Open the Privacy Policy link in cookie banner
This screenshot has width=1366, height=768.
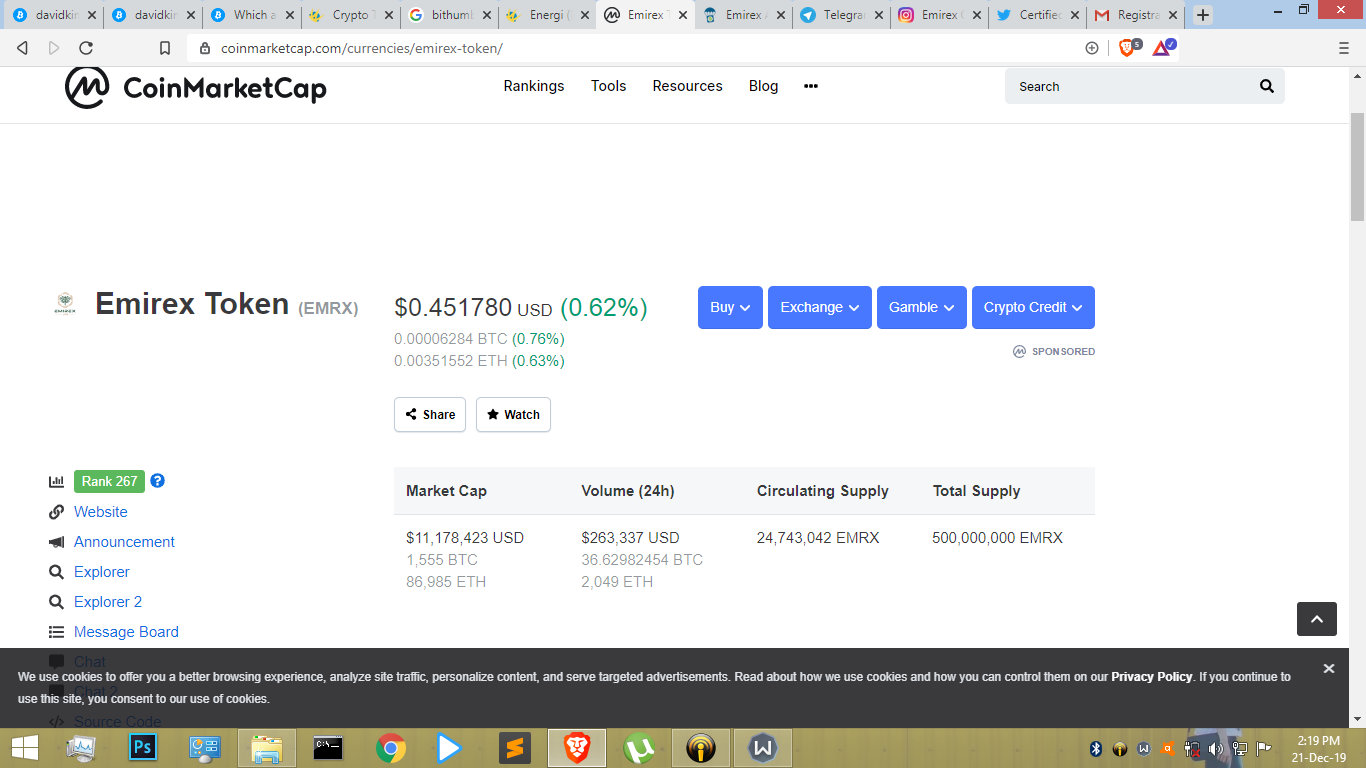(1152, 677)
